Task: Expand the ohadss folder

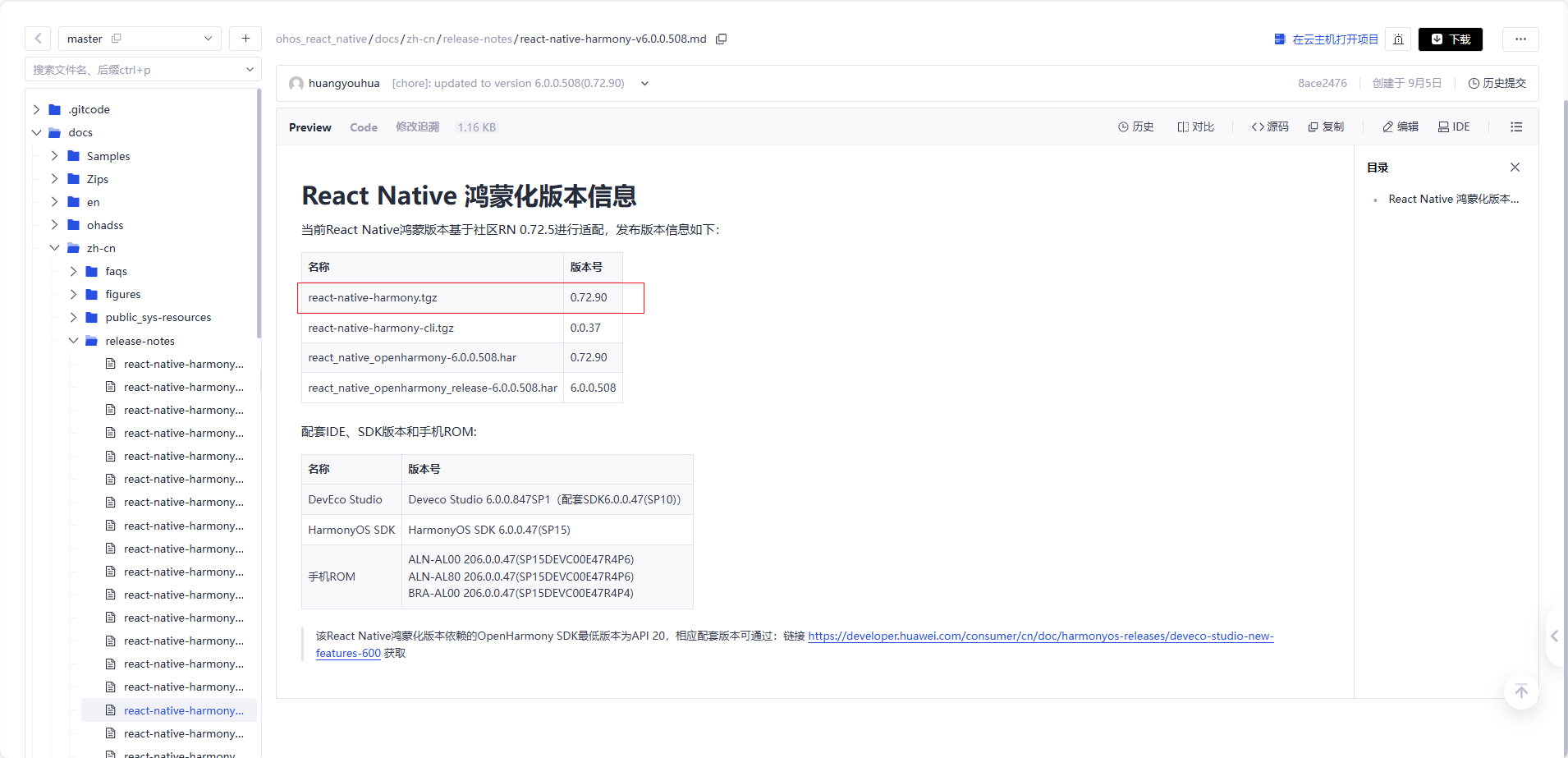Action: point(54,225)
